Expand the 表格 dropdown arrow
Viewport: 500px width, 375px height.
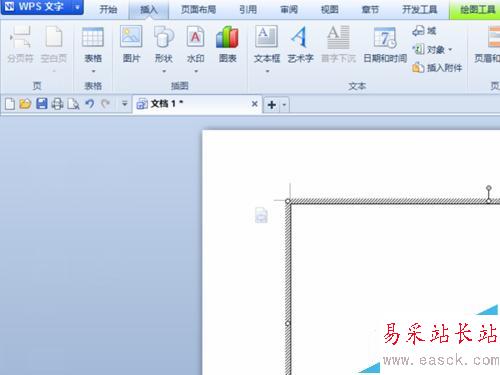click(x=93, y=71)
